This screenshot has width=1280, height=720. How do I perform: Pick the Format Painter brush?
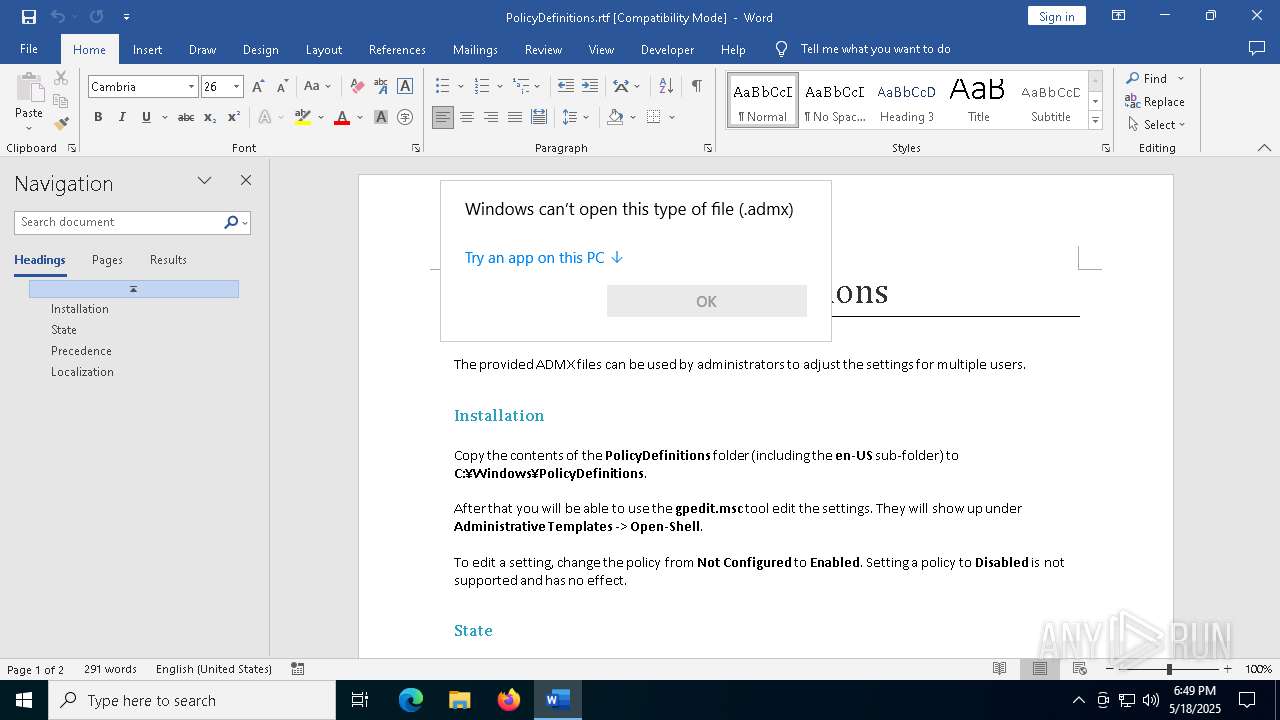point(61,124)
